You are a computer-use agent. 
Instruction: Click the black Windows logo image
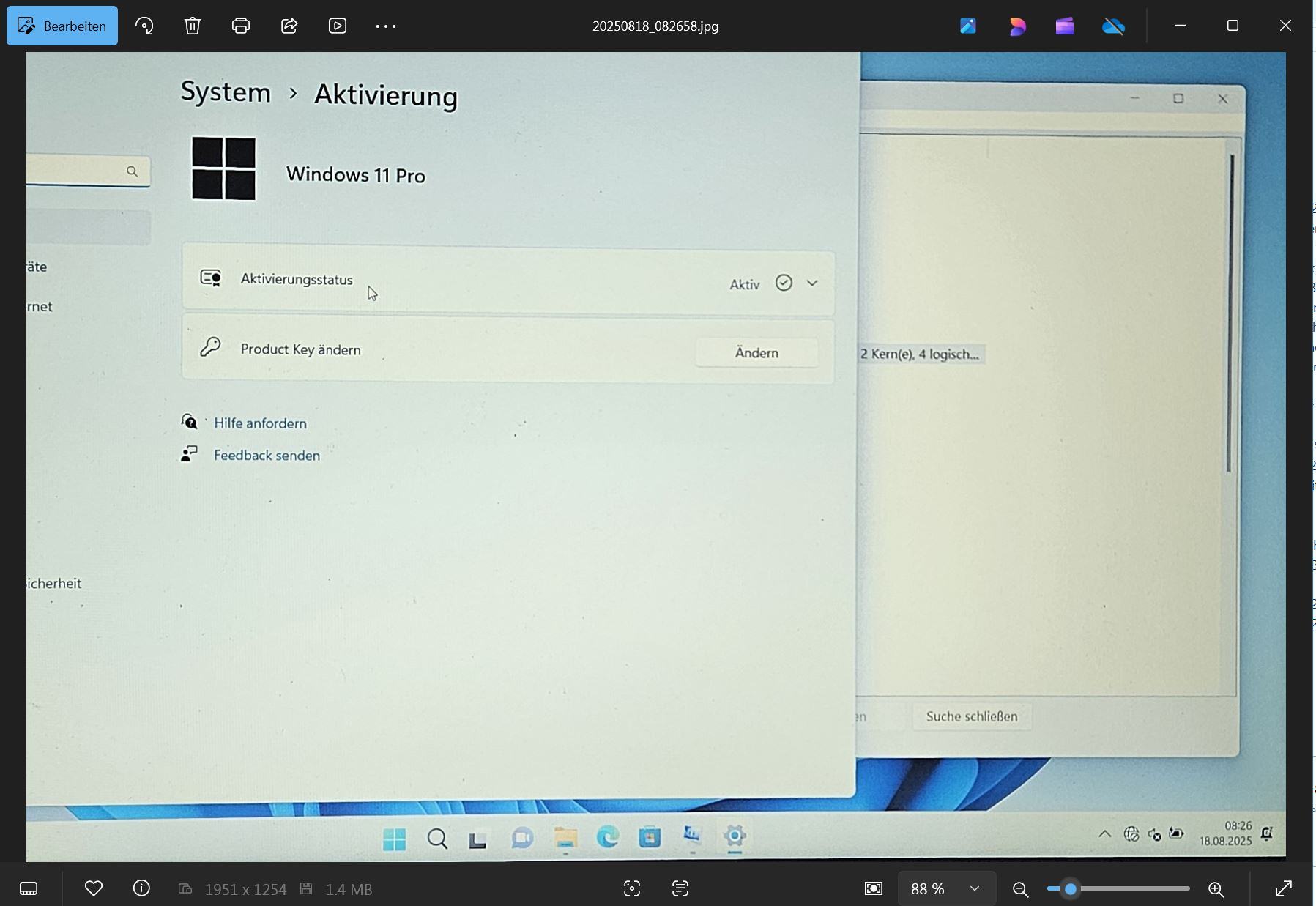[223, 168]
